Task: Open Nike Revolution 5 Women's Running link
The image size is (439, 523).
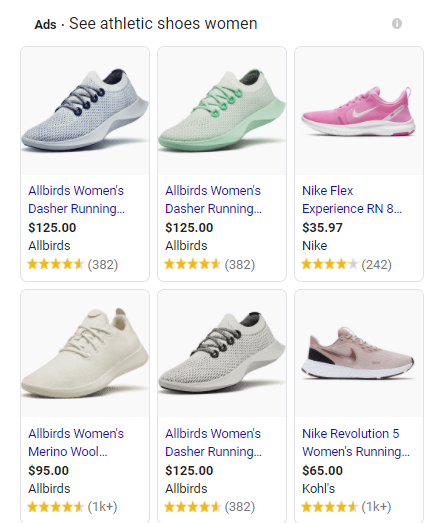Action: tap(356, 442)
